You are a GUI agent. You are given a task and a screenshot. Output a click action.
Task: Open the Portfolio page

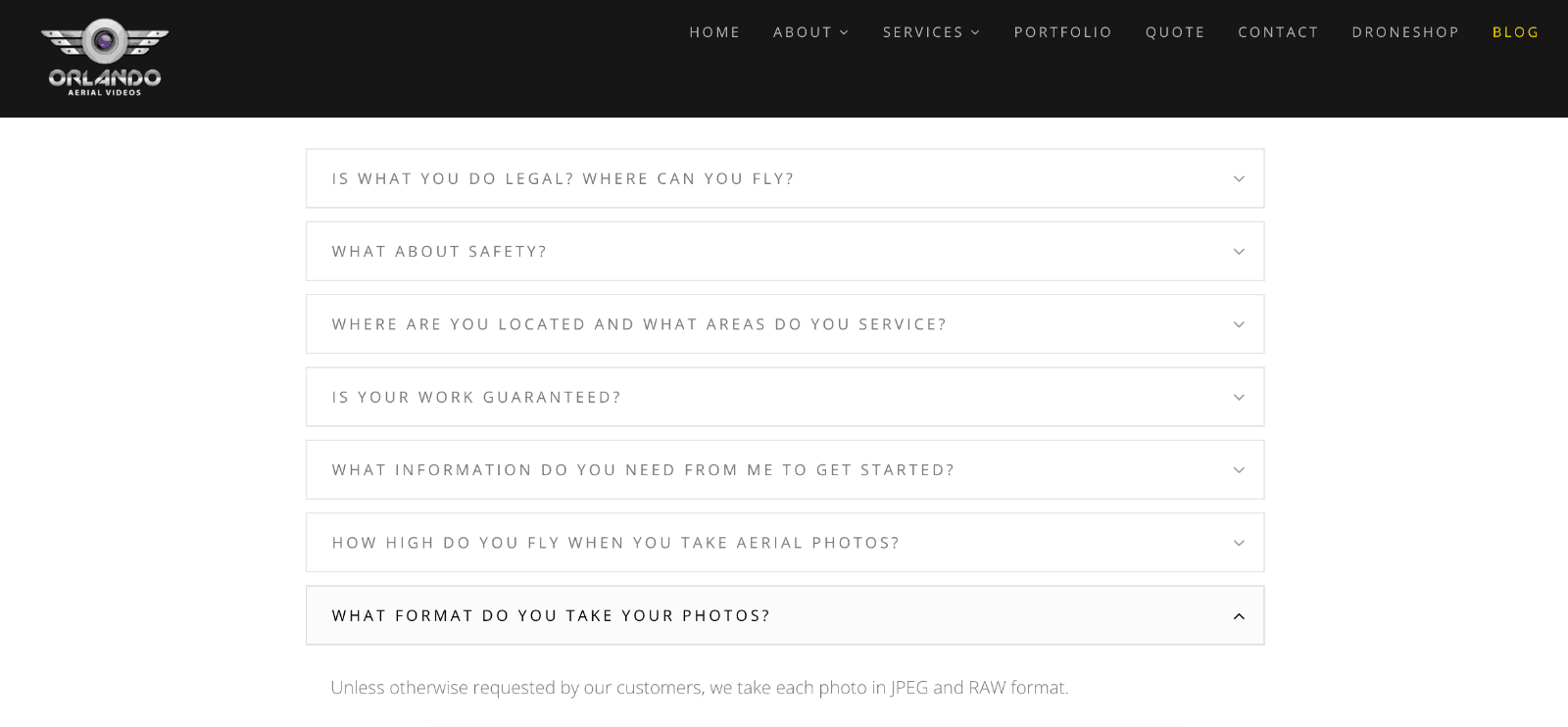point(1062,32)
